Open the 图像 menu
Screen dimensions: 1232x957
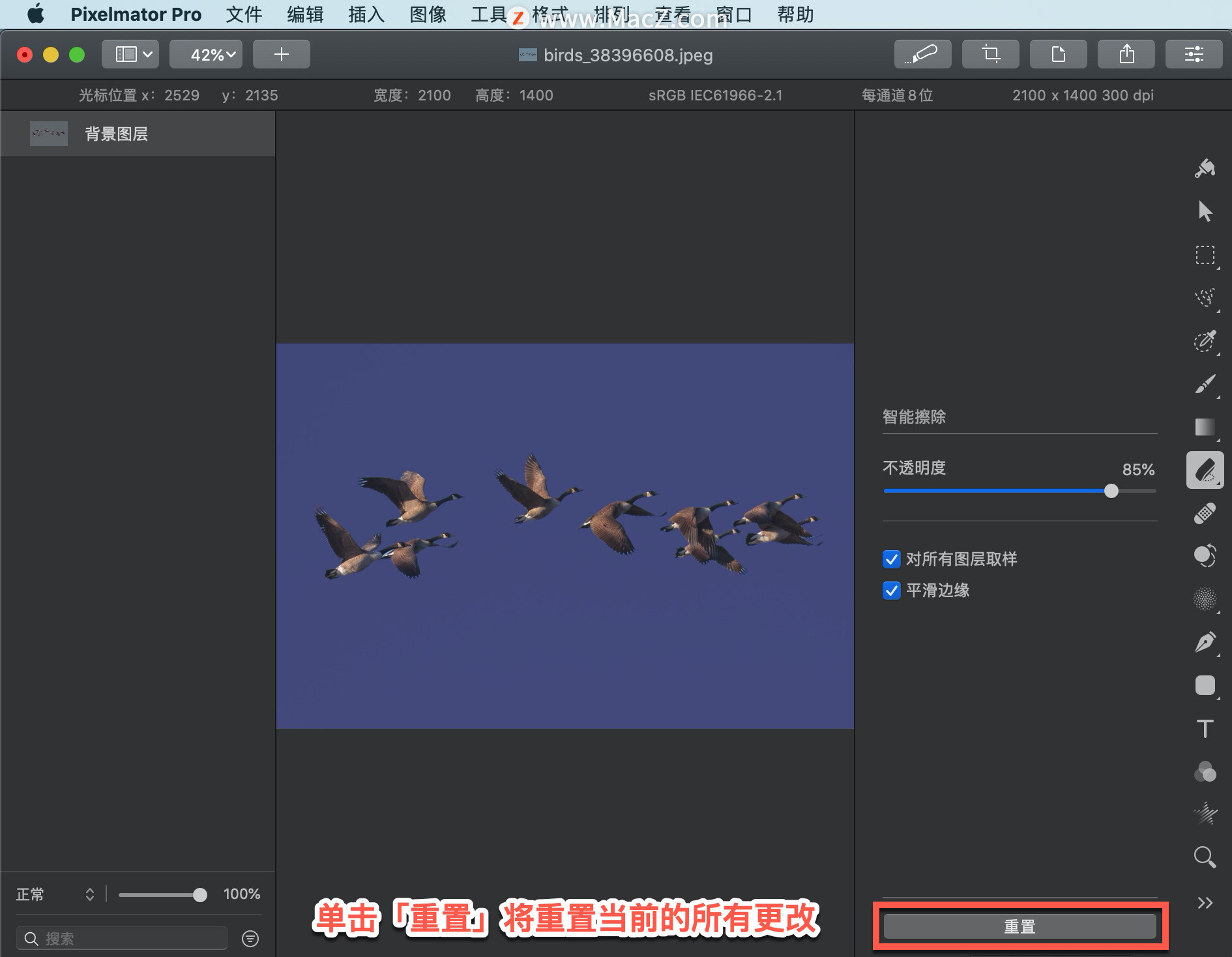pos(428,14)
